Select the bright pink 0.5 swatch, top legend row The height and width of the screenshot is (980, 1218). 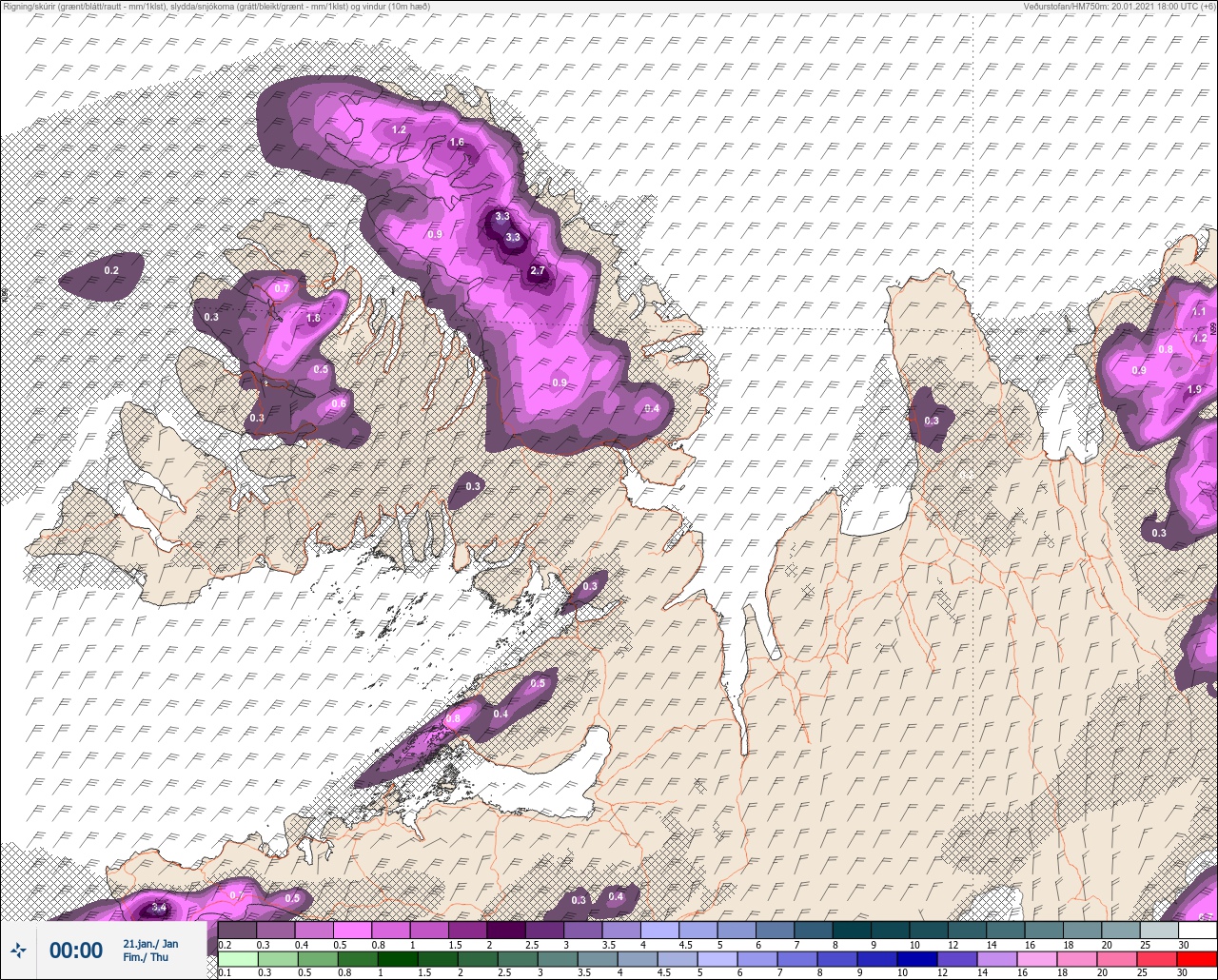(x=352, y=930)
